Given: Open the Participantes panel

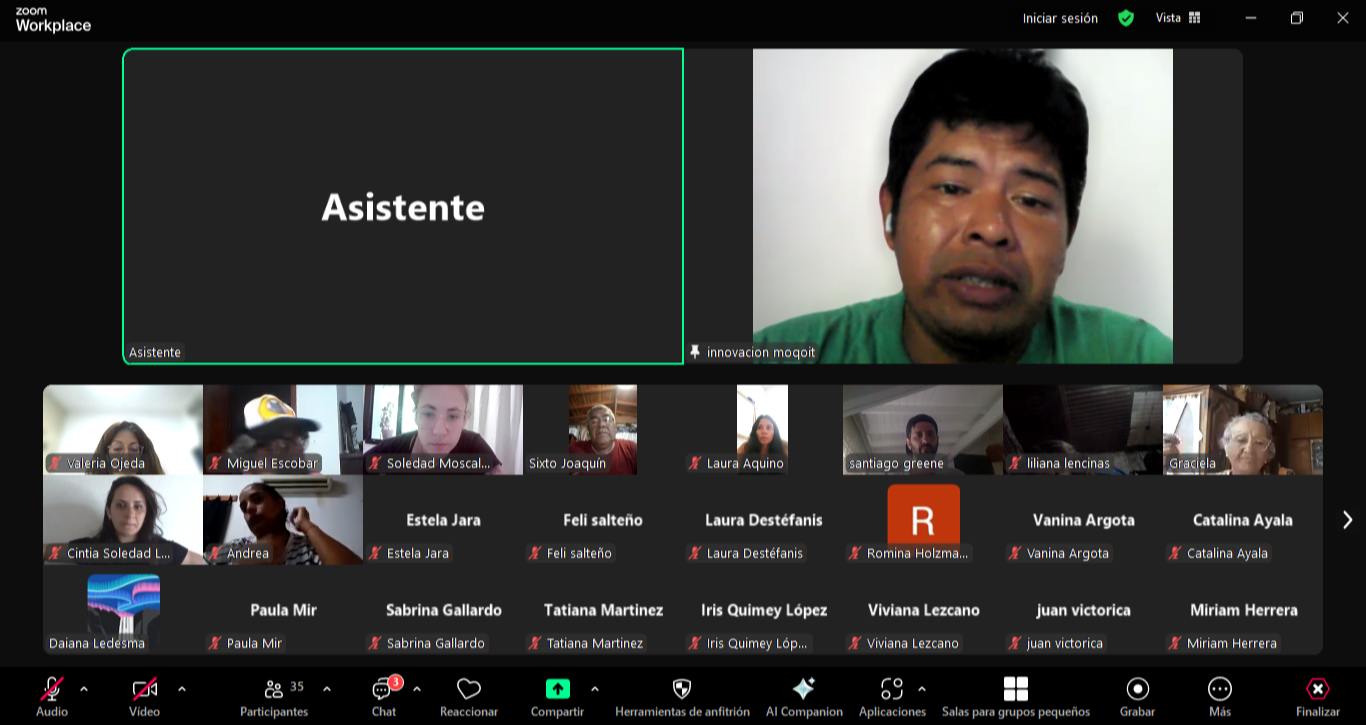Looking at the screenshot, I should pos(274,696).
